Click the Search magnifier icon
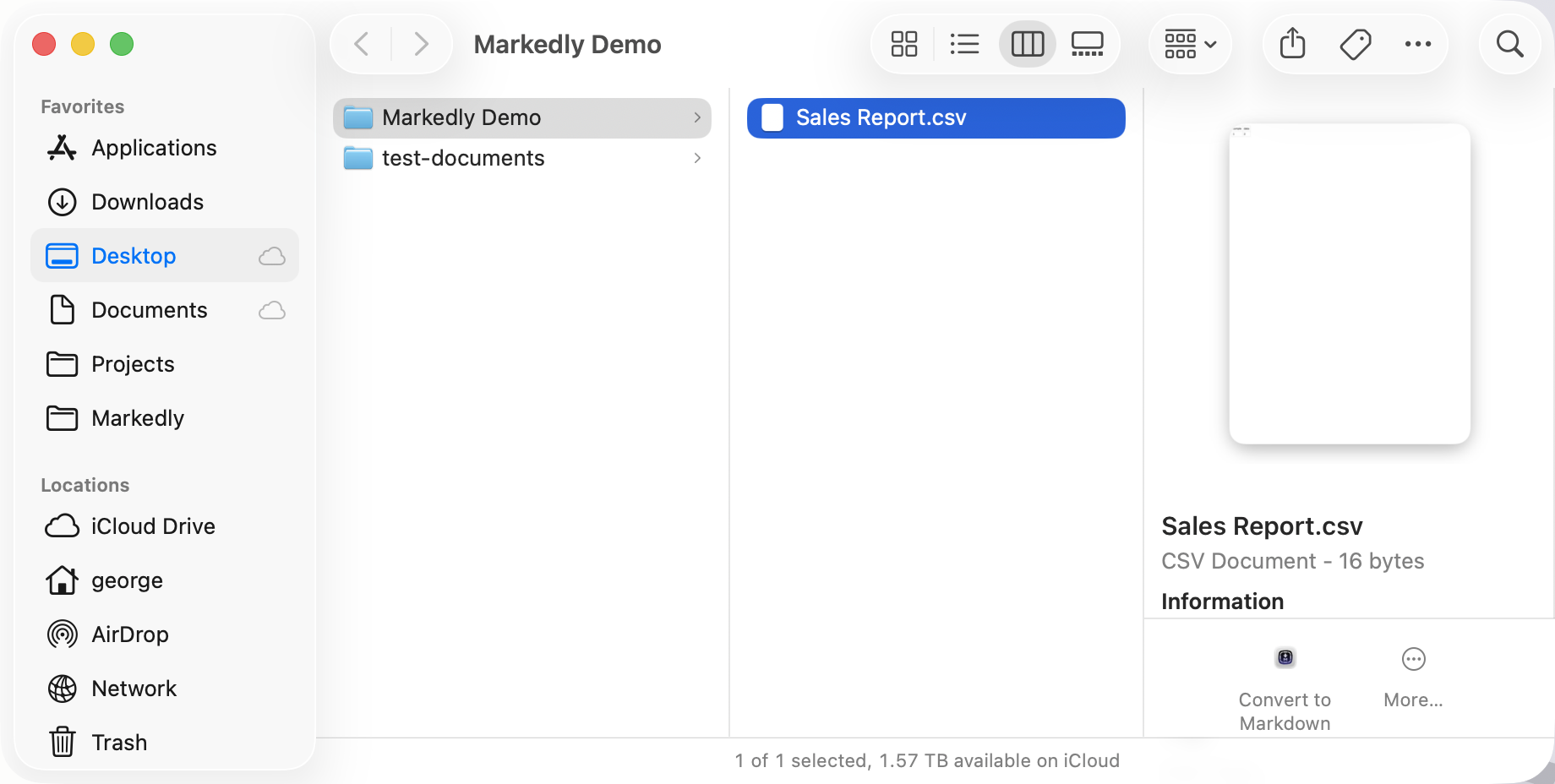This screenshot has height=784, width=1555. coord(1510,44)
